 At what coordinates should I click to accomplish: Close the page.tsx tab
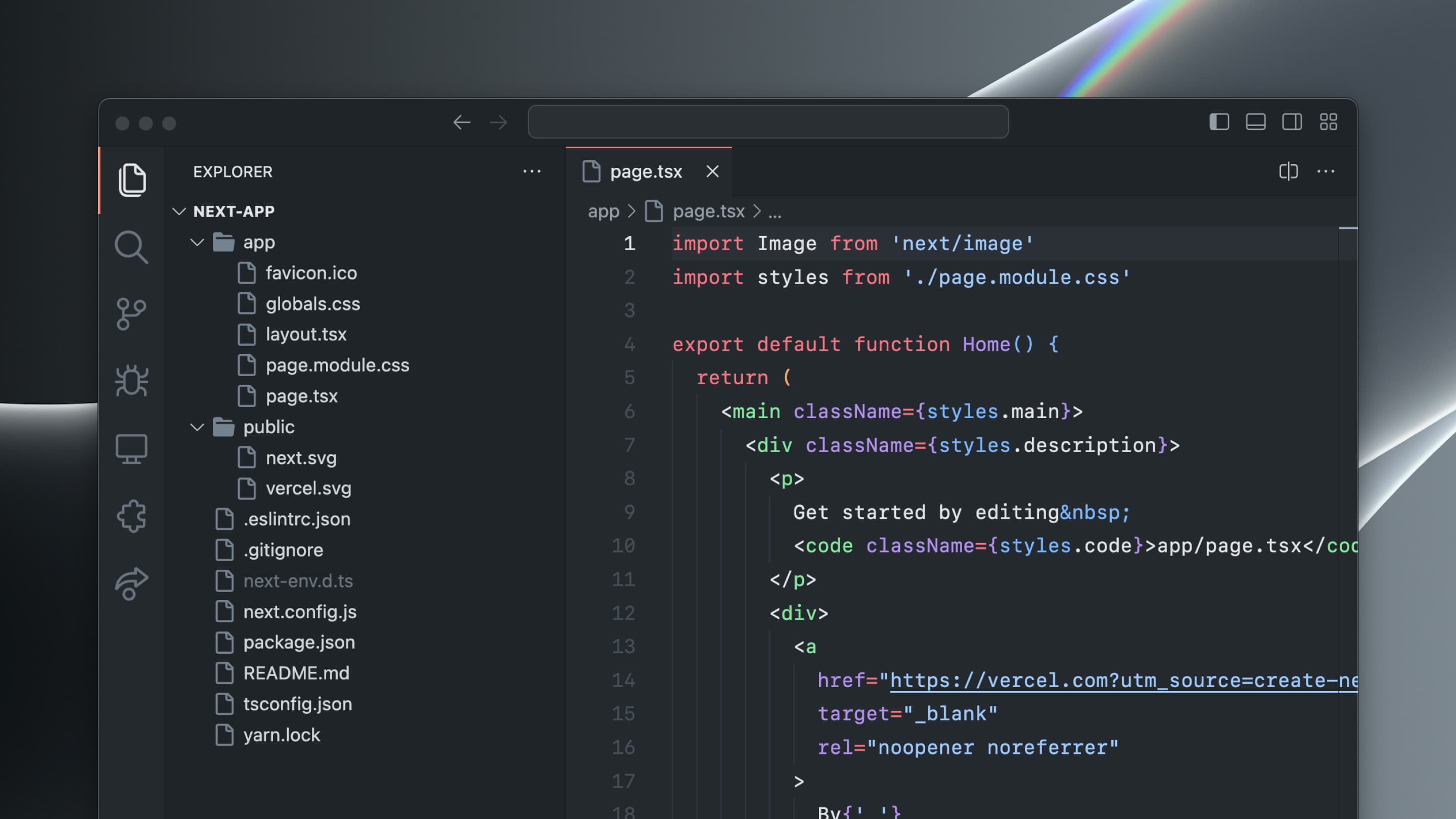tap(712, 171)
